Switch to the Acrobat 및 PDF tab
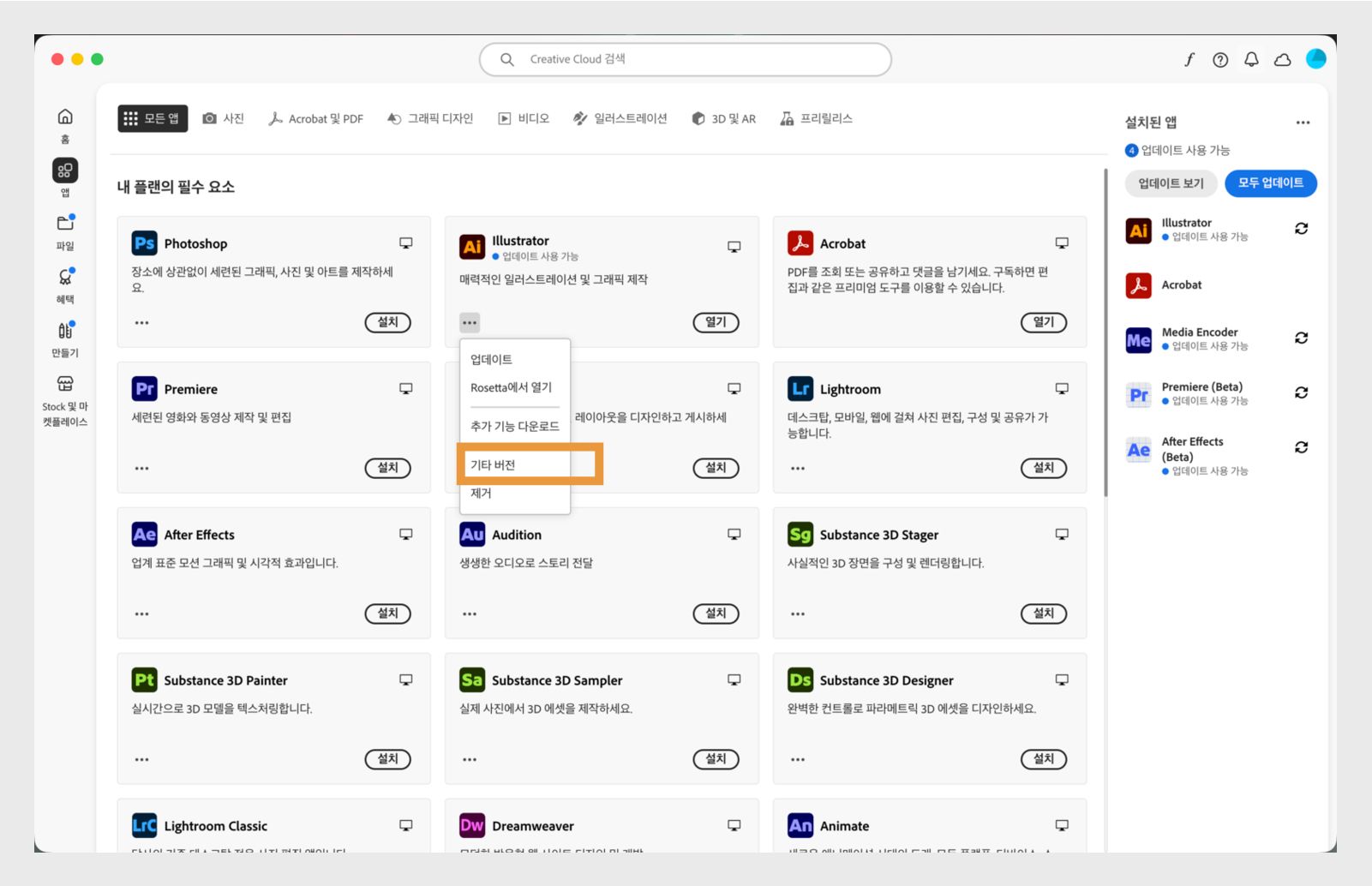 tap(315, 118)
